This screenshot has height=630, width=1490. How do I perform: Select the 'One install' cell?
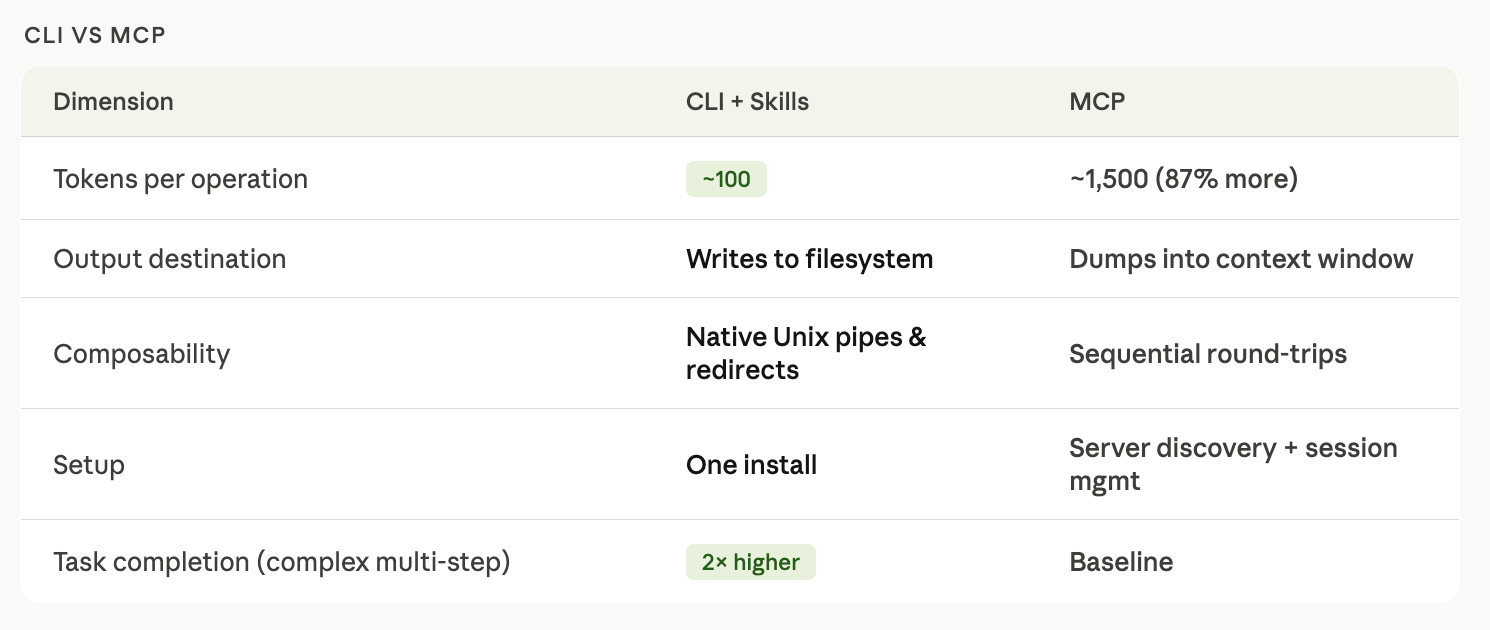[x=751, y=465]
